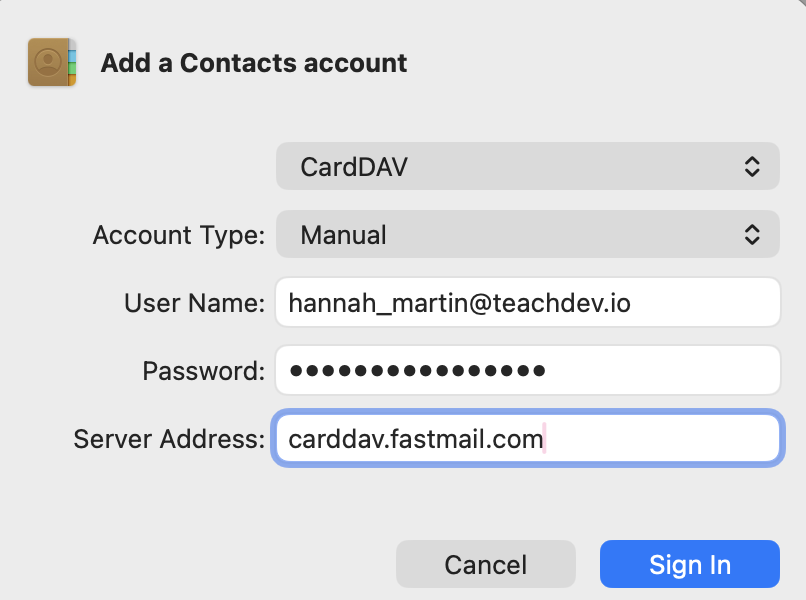Click the "Server Address:" label
The image size is (806, 600).
click(x=170, y=439)
